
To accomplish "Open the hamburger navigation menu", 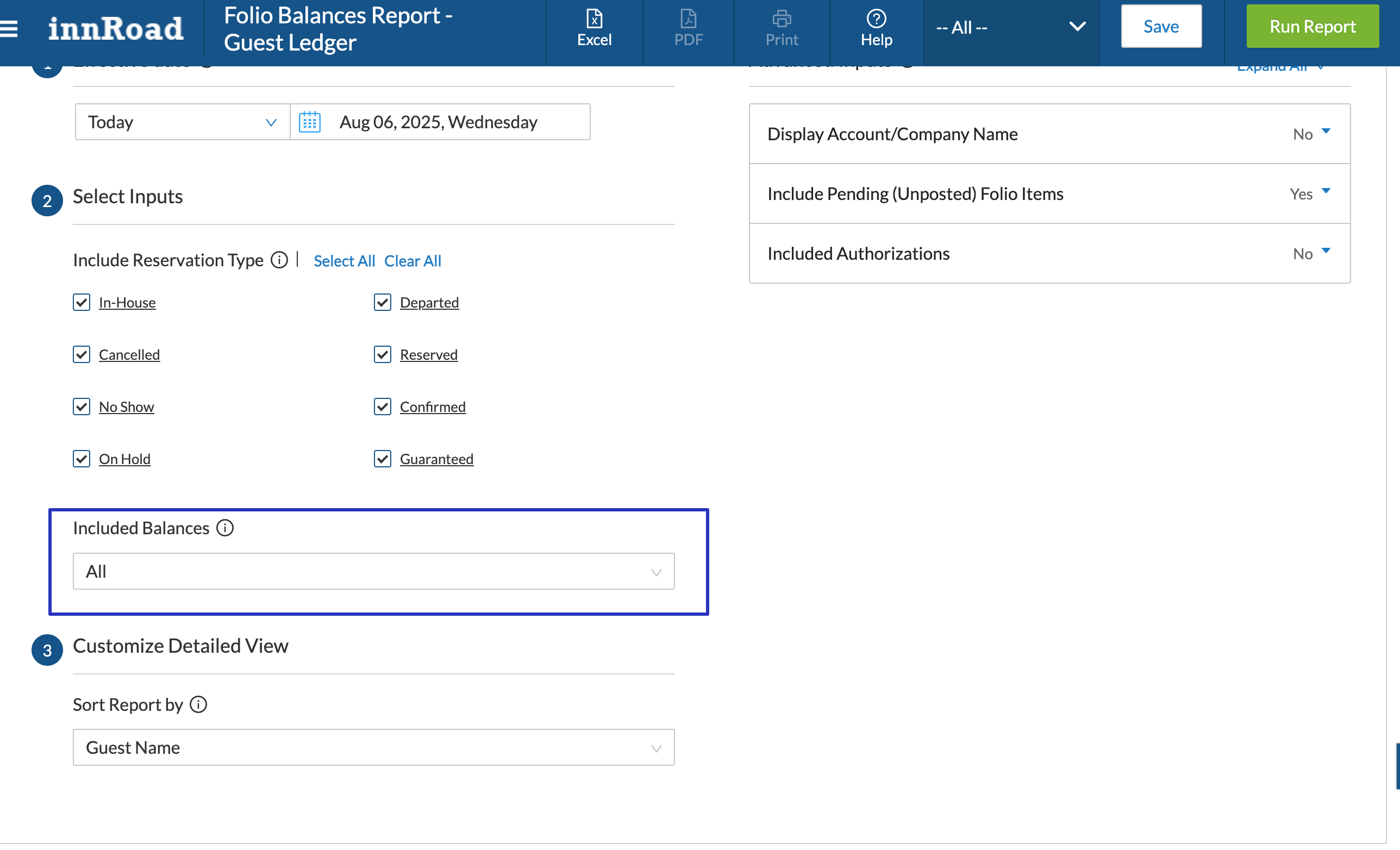I will pos(10,28).
